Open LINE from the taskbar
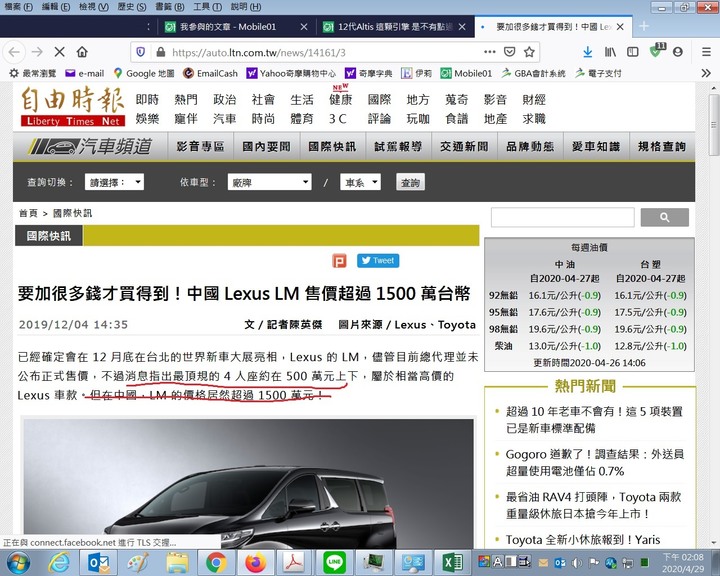 (335, 563)
